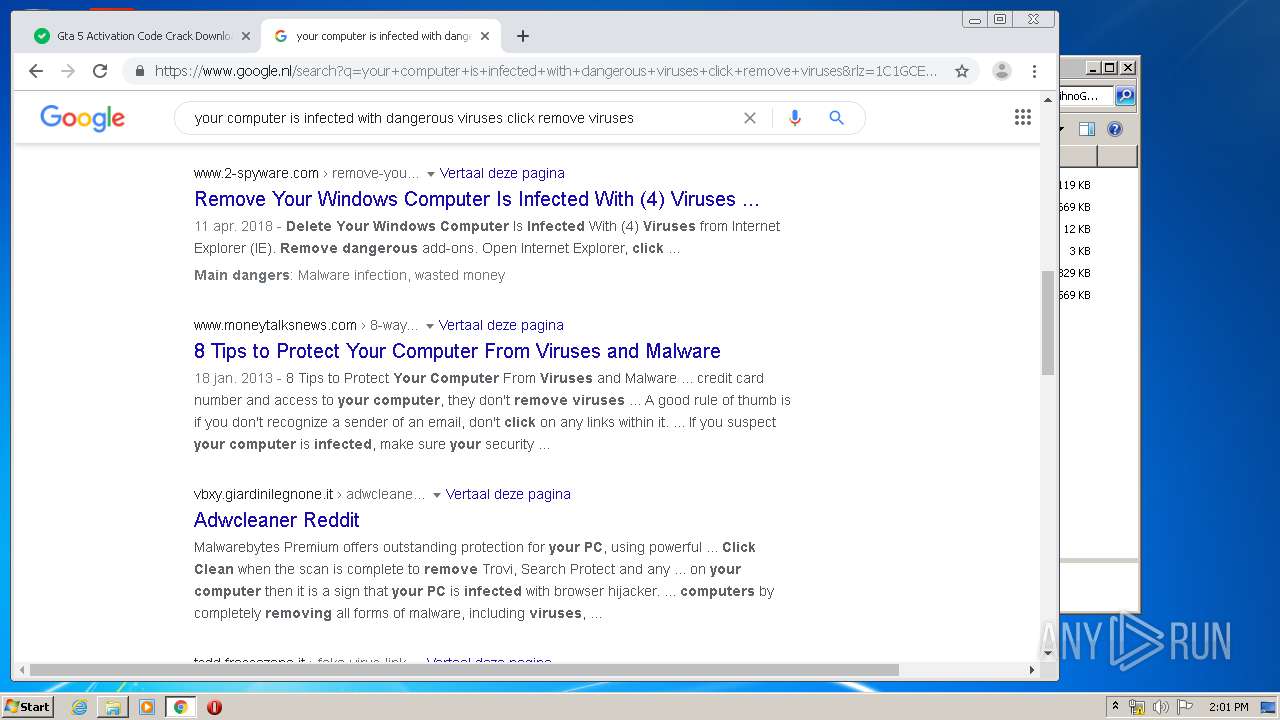Open the 'Adwcleaner Reddit' result
1280x720 pixels.
[x=276, y=520]
